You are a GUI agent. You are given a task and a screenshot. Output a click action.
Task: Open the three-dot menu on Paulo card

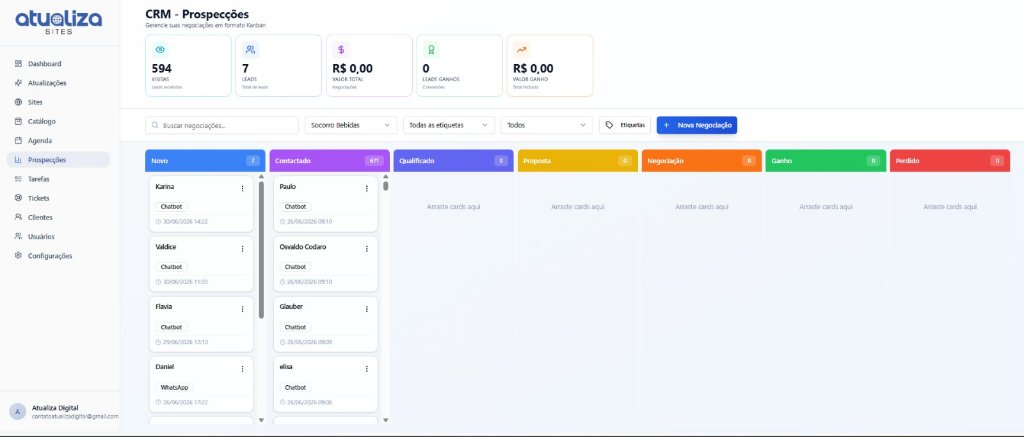pos(366,188)
